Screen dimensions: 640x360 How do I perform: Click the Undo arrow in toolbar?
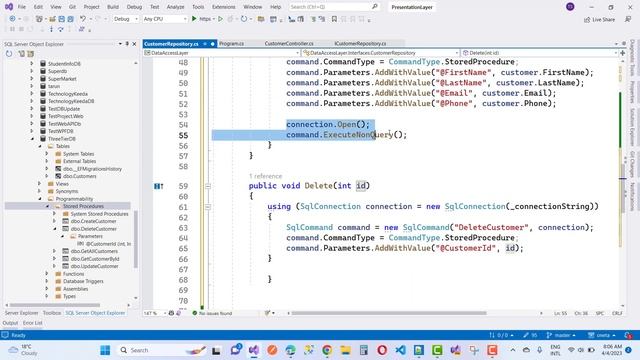pos(83,19)
